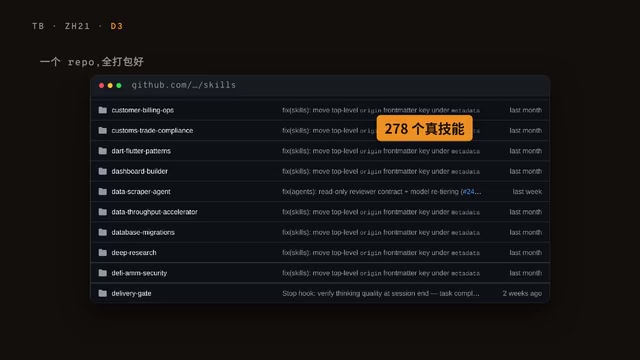This screenshot has height=360, width=640.
Task: Open the data-throughput-accelerator folder
Action: coord(154,212)
